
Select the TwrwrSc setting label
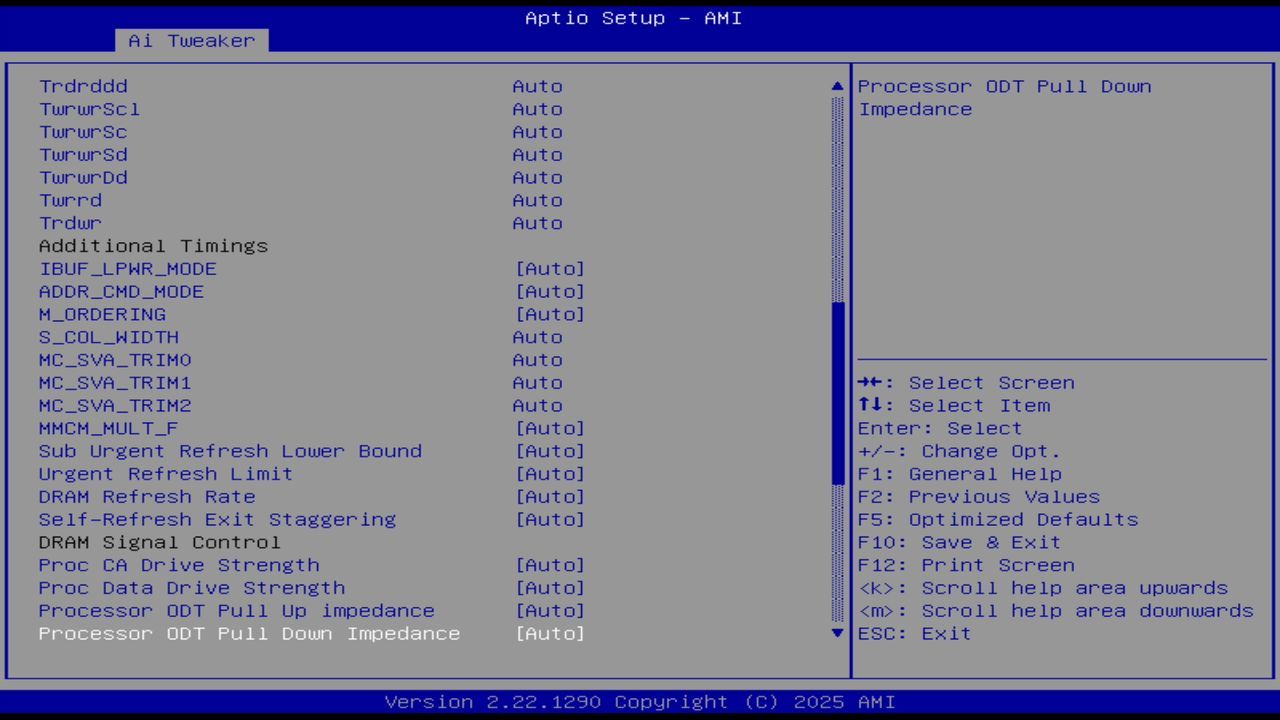coord(83,133)
